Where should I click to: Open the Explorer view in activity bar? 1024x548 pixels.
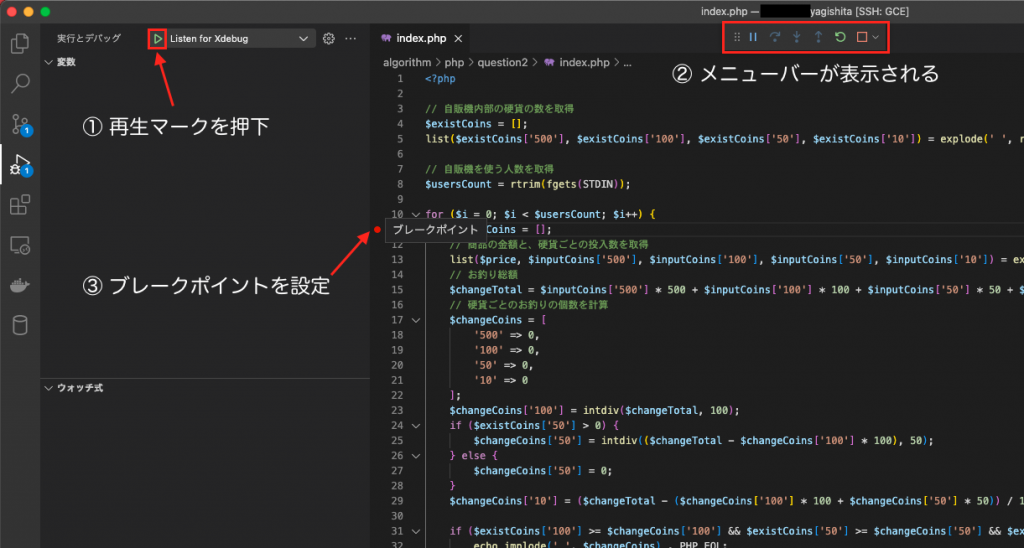[x=19, y=44]
